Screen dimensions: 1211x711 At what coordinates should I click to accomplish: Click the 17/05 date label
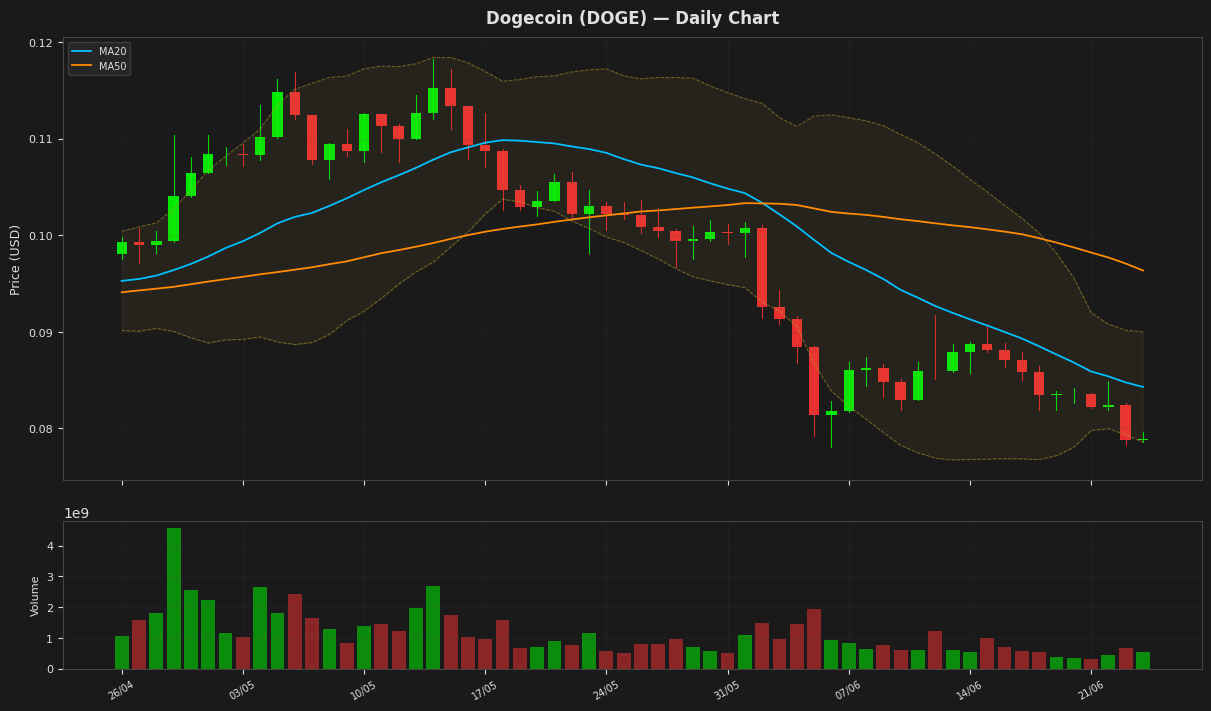(x=484, y=689)
